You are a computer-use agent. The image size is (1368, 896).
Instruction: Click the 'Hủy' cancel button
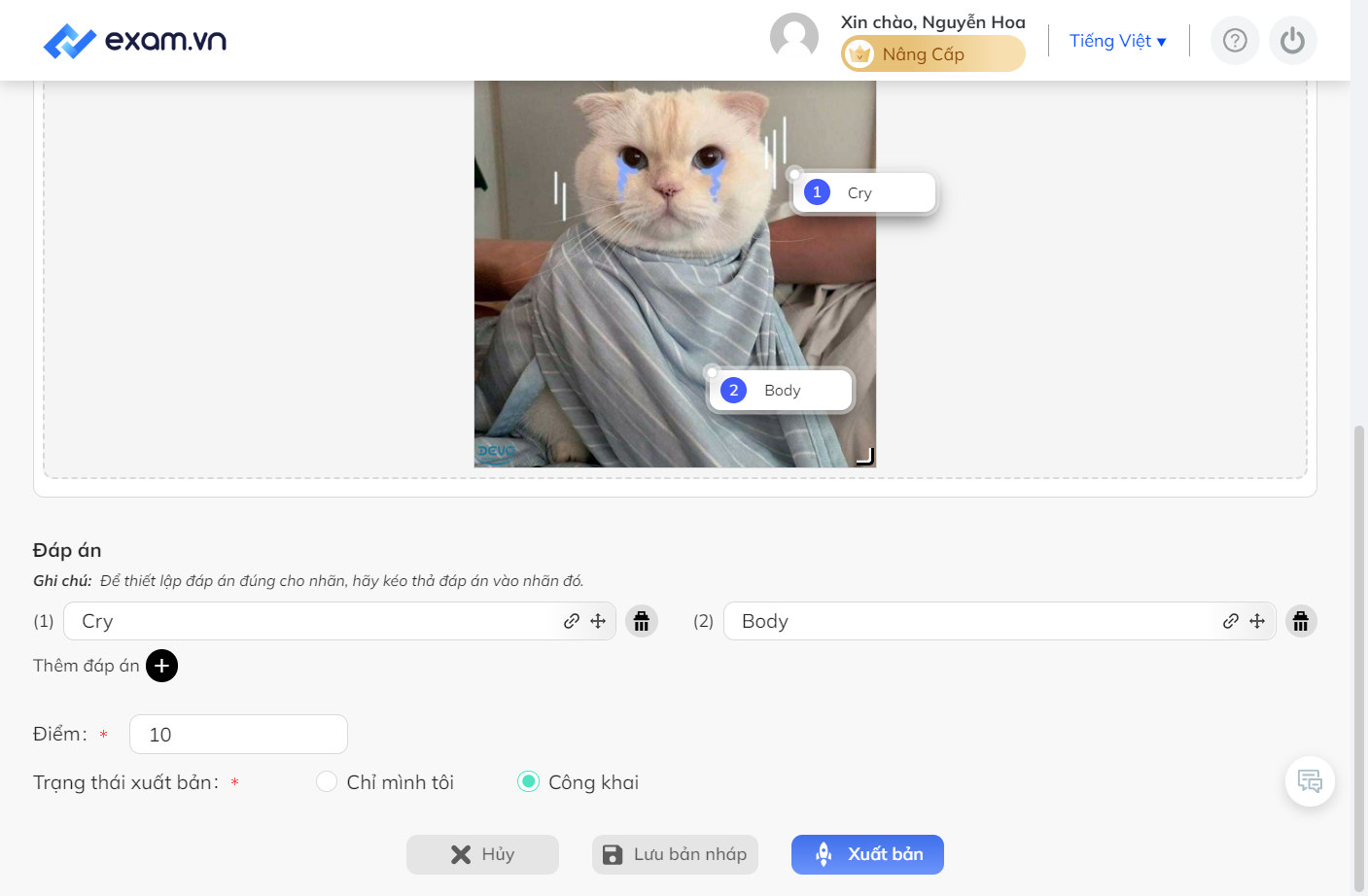click(482, 854)
